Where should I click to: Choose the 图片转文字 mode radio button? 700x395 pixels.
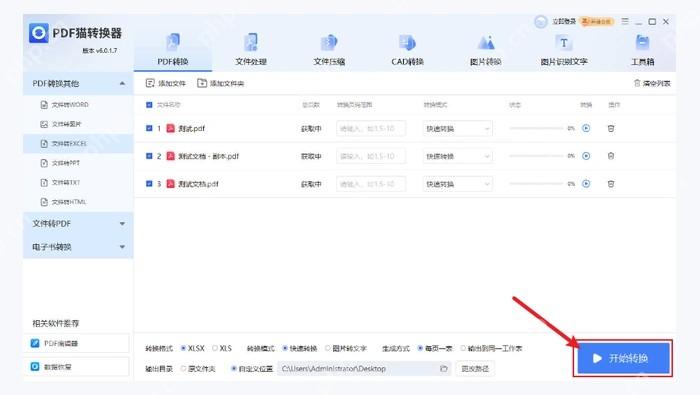pos(328,348)
